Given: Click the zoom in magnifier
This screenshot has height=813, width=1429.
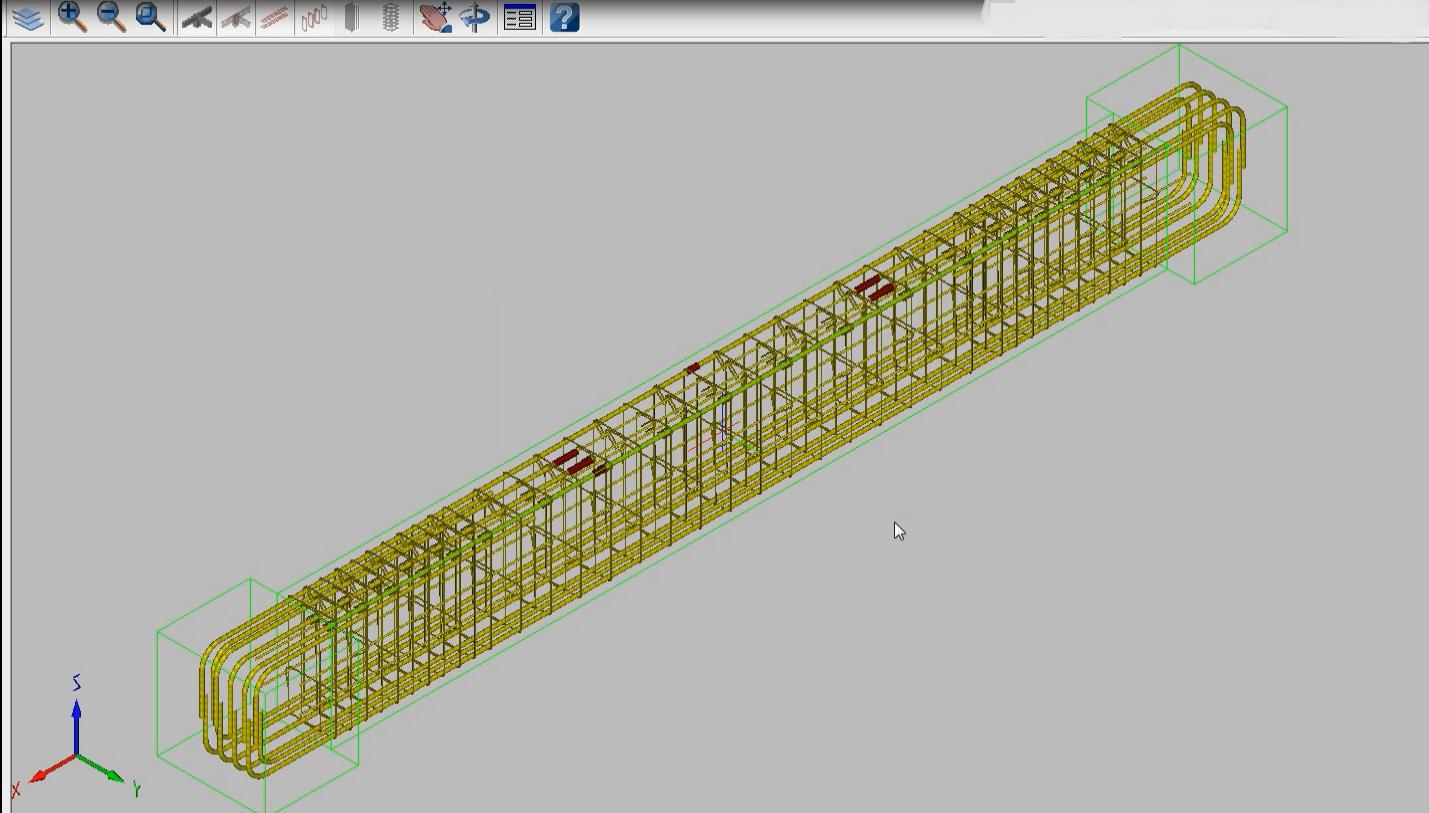Looking at the screenshot, I should (x=71, y=17).
